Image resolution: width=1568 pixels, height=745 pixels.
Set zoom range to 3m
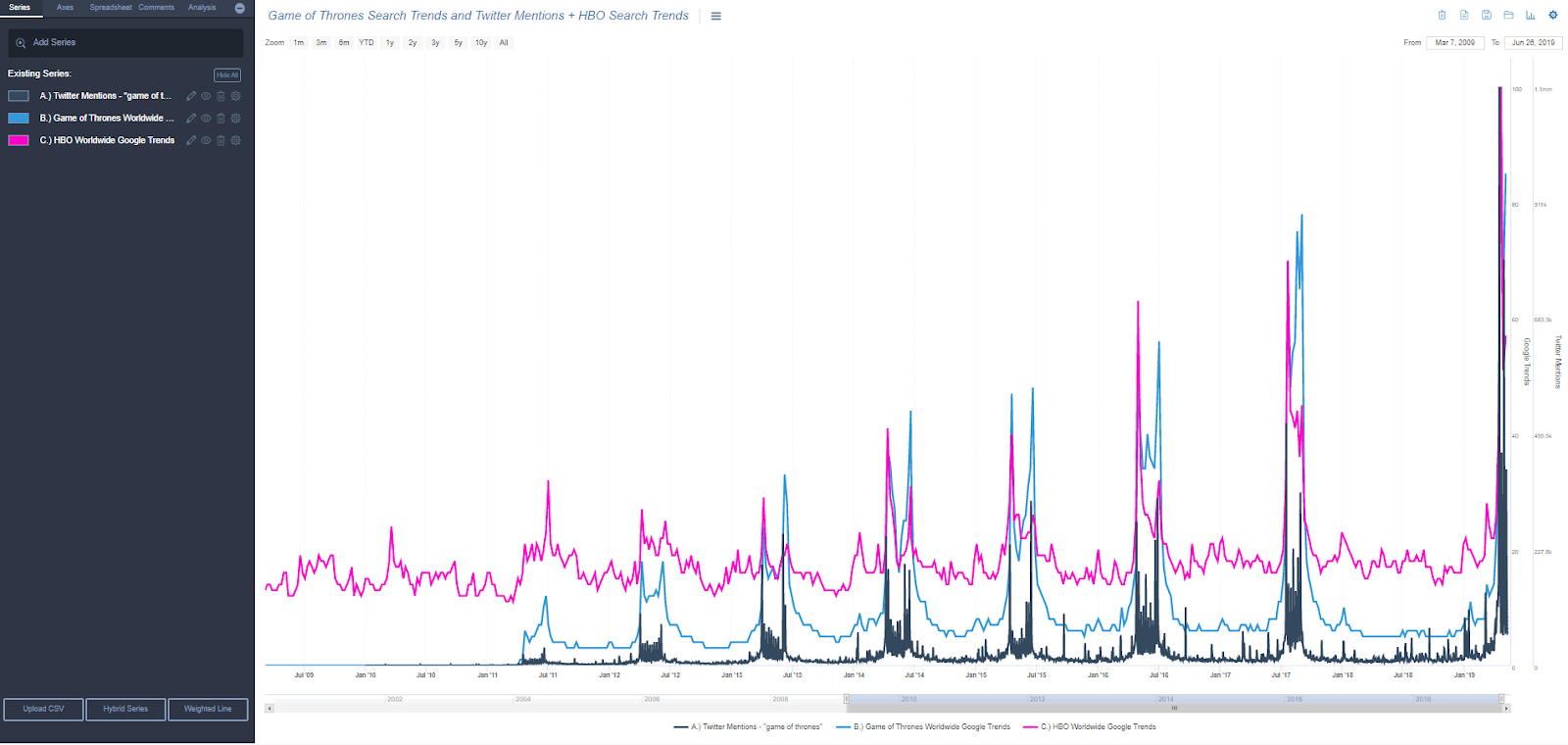pyautogui.click(x=321, y=43)
